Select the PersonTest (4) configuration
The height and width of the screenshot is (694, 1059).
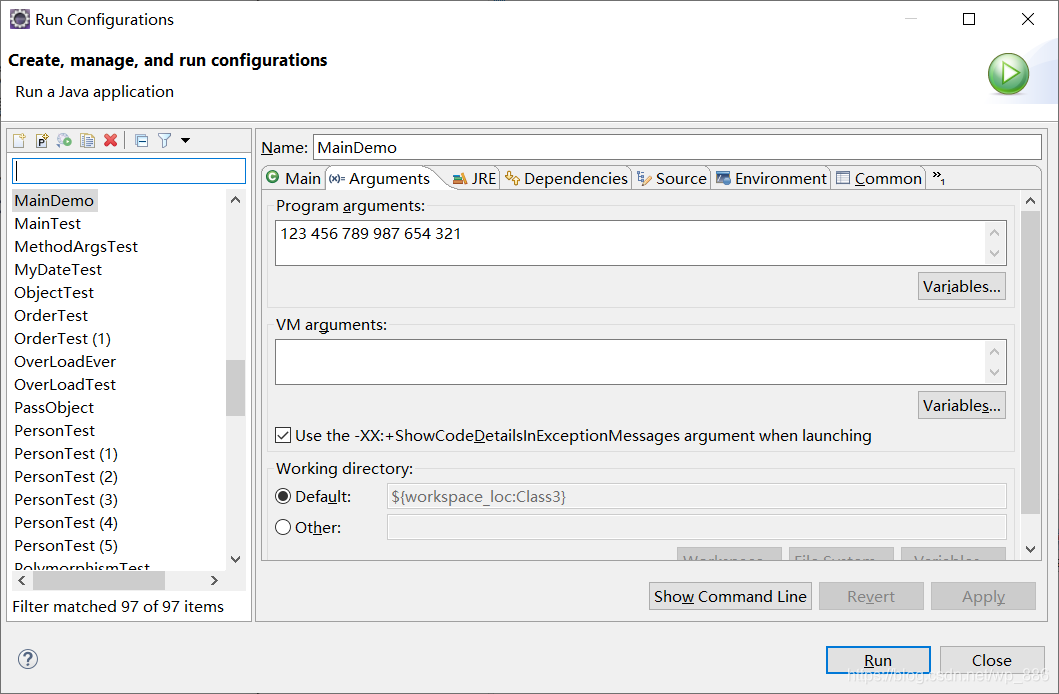click(66, 522)
